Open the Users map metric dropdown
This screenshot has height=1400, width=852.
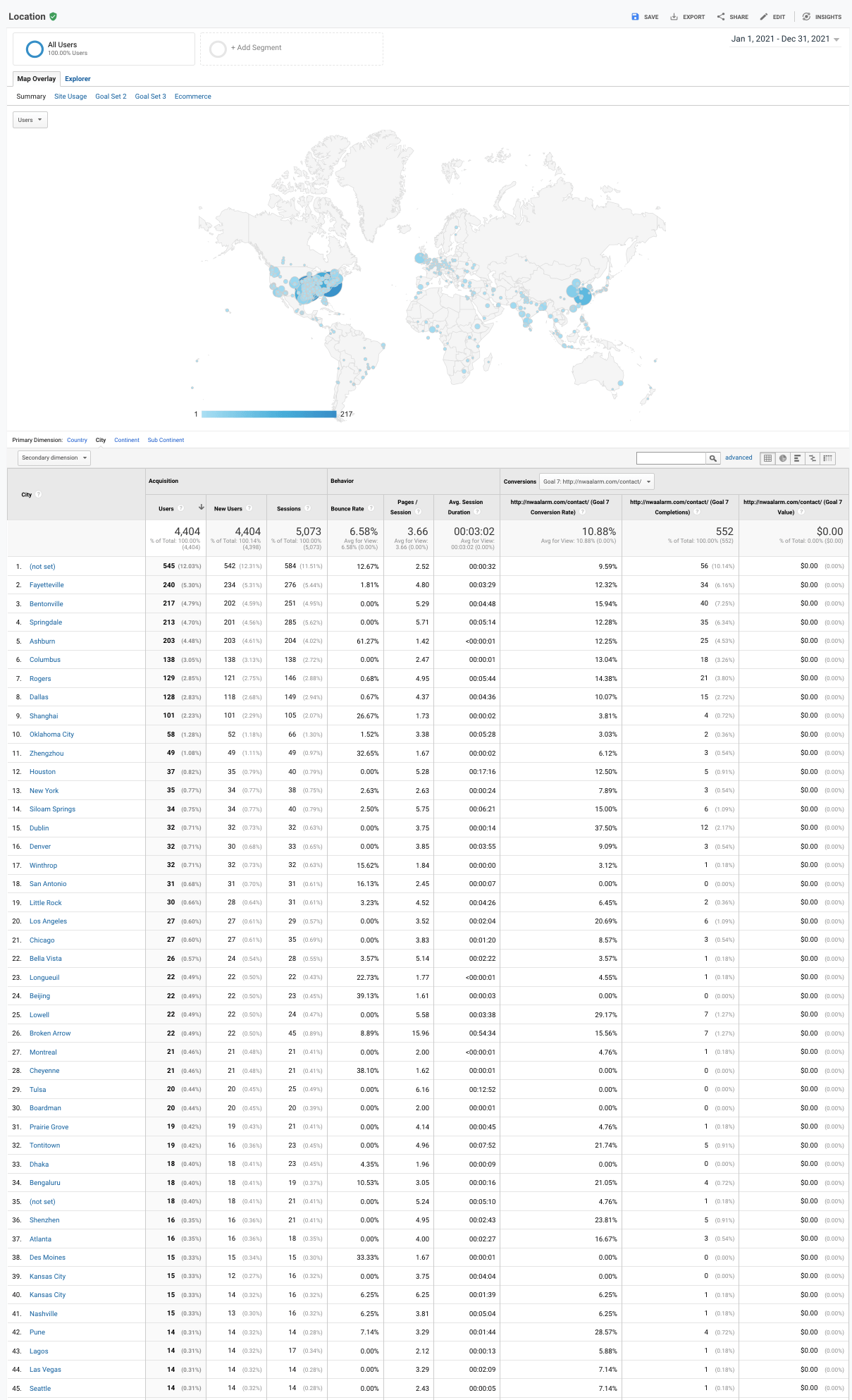pos(30,120)
